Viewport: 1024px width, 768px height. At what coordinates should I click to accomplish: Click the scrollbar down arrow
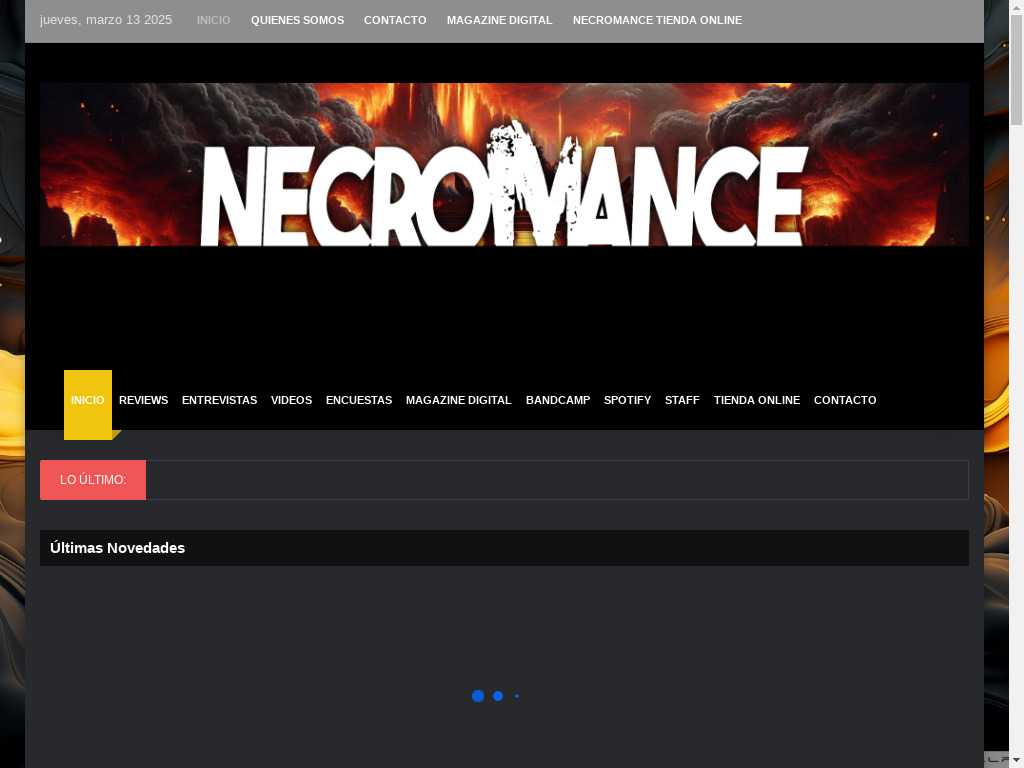click(x=1016, y=760)
